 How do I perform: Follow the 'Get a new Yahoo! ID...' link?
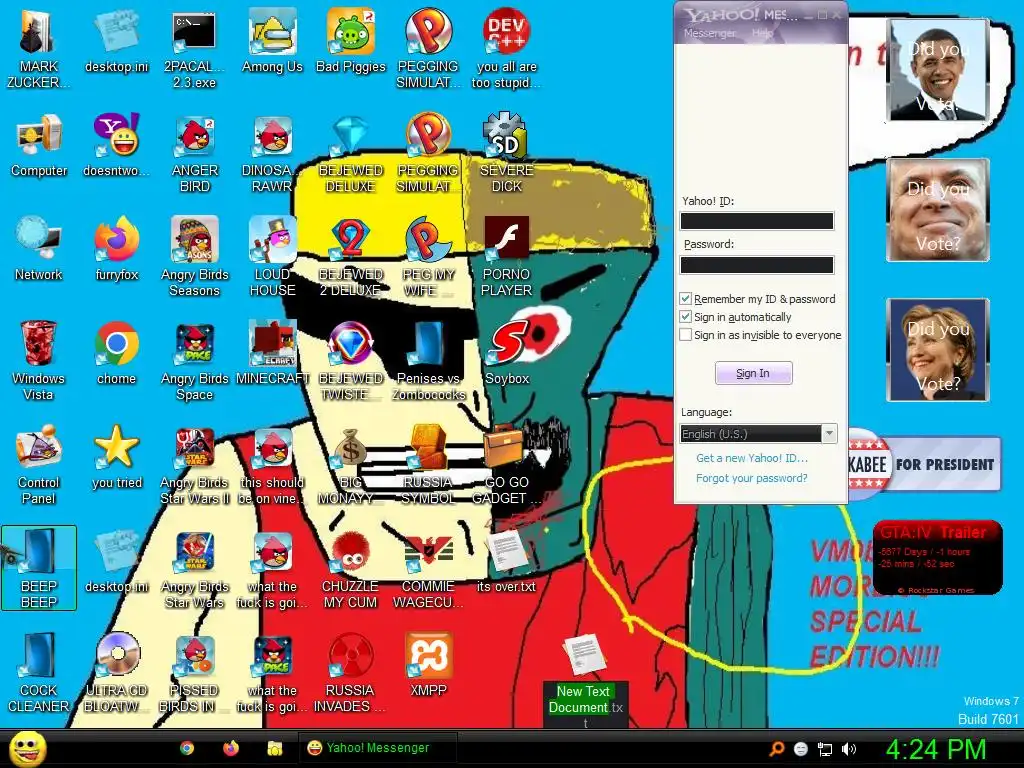(752, 458)
